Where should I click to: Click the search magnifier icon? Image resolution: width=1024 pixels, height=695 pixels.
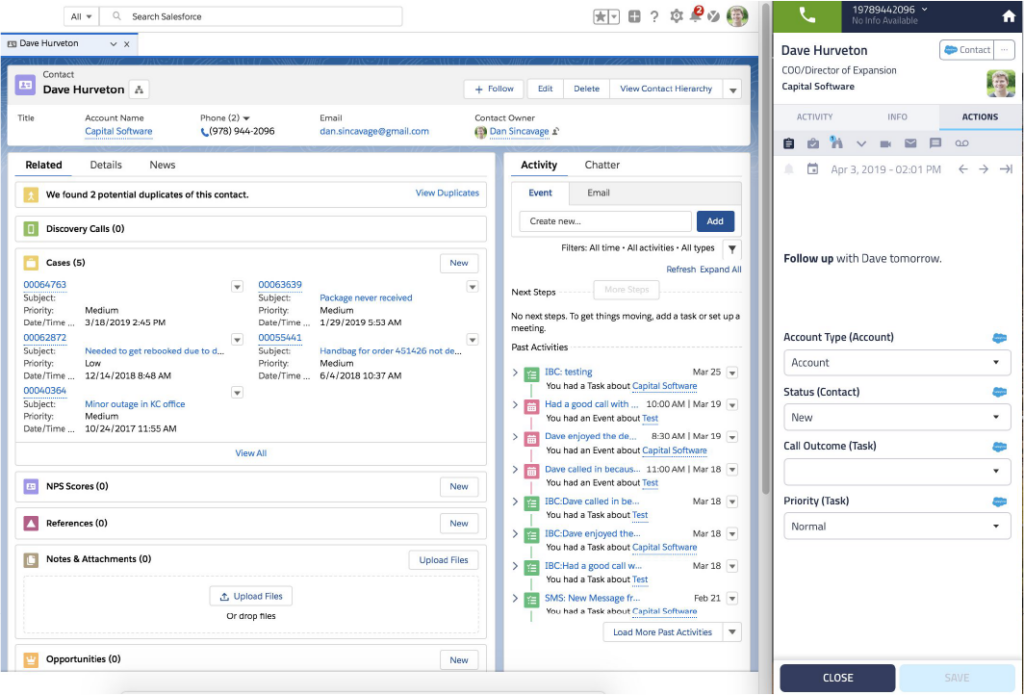(117, 16)
